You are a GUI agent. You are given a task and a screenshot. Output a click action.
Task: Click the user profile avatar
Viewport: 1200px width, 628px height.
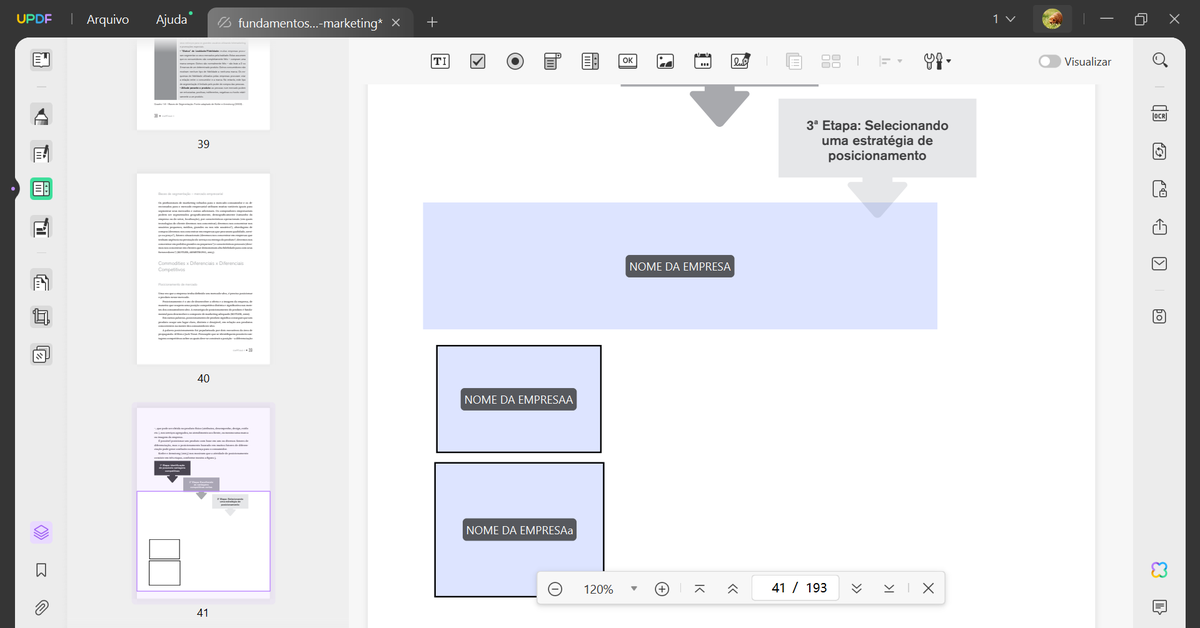[1052, 19]
